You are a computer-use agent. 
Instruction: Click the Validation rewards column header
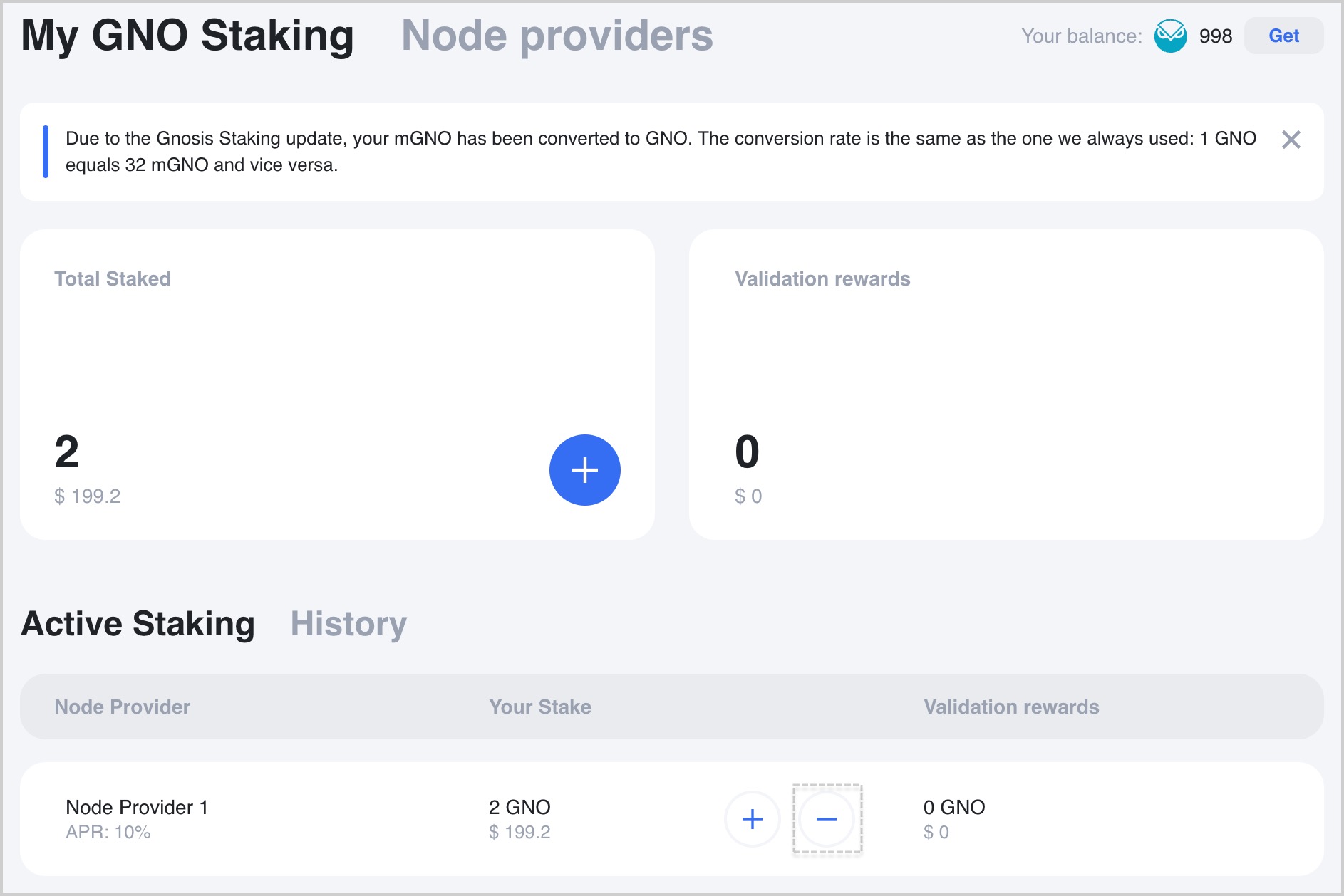click(x=1011, y=707)
